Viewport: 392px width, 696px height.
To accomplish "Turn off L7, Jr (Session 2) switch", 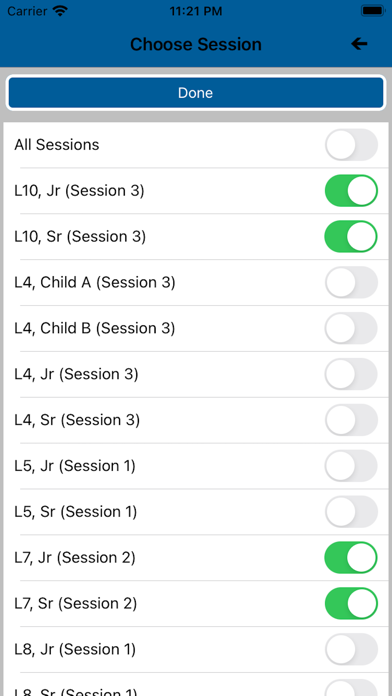I will (351, 558).
